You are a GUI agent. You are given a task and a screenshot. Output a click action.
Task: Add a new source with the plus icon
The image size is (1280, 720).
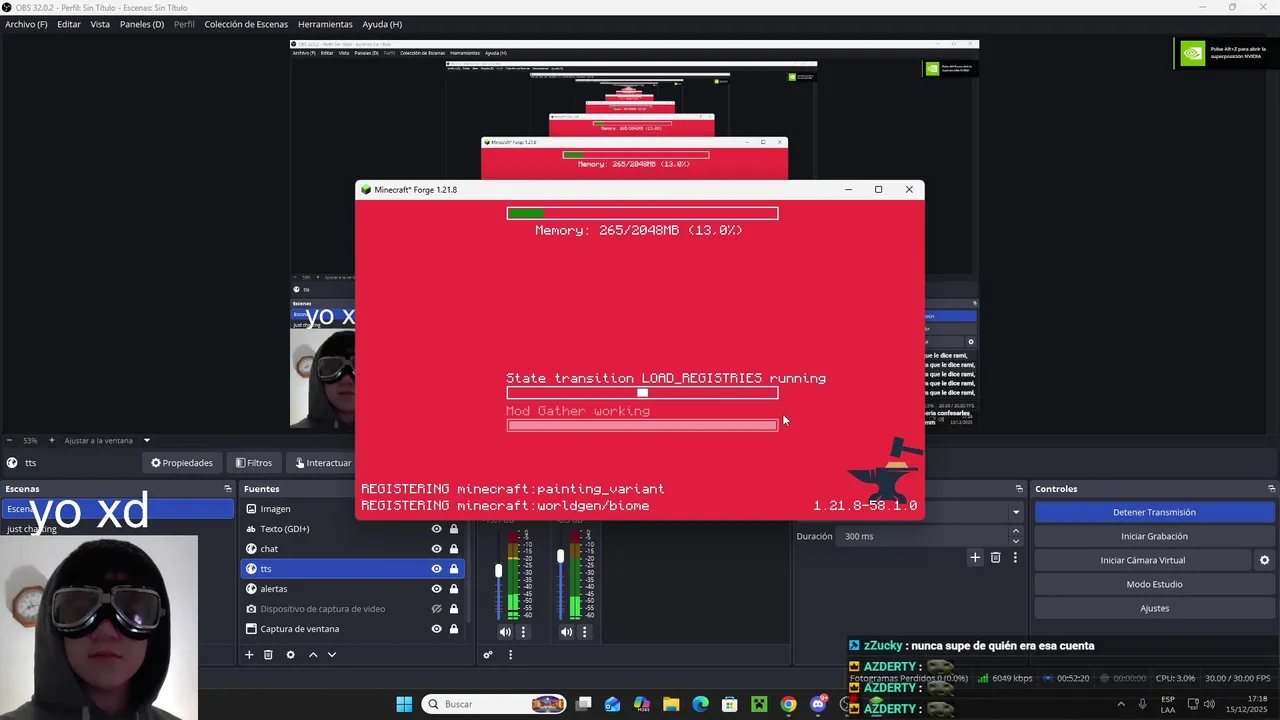click(249, 655)
